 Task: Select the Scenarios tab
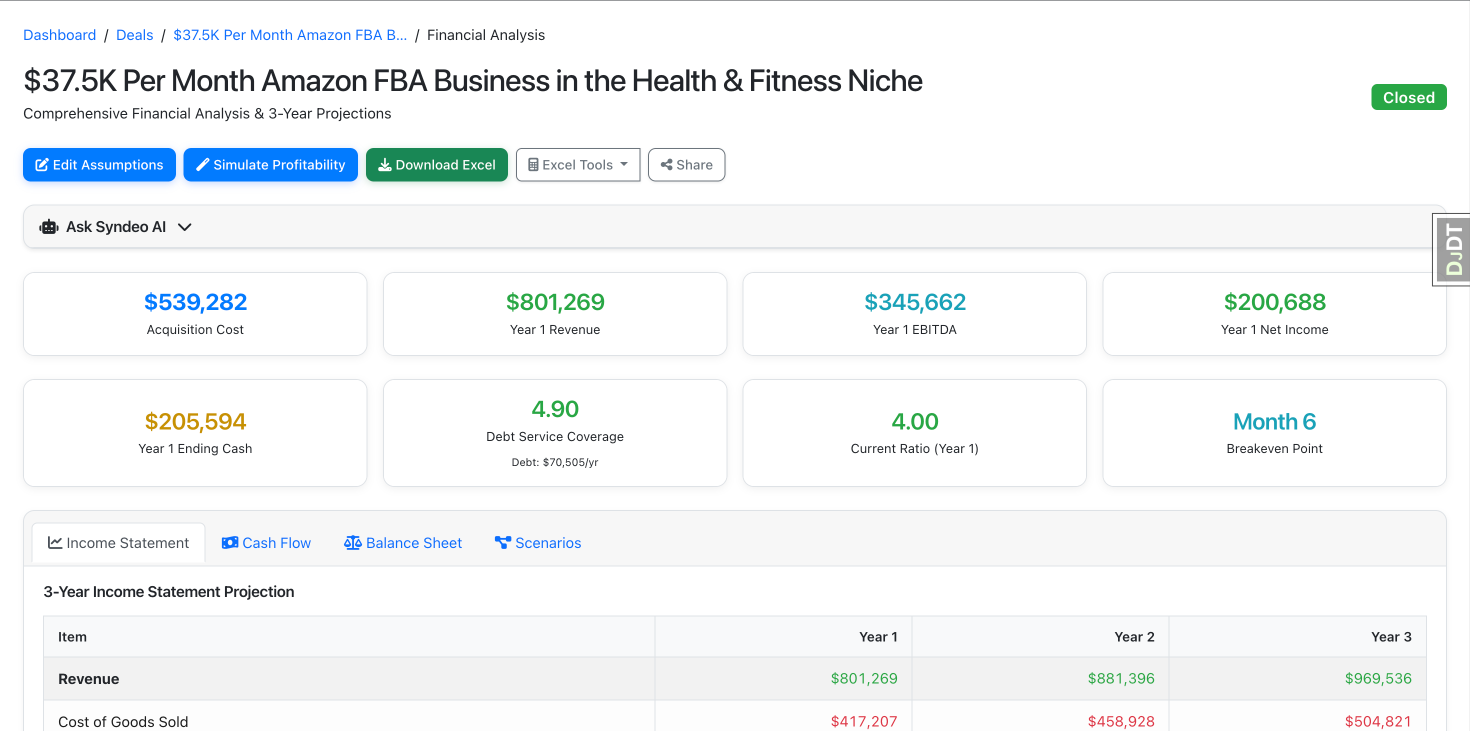pyautogui.click(x=538, y=543)
